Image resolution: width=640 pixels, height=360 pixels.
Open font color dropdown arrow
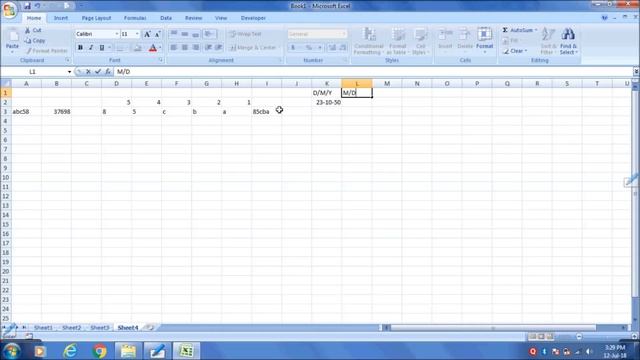click(x=160, y=48)
